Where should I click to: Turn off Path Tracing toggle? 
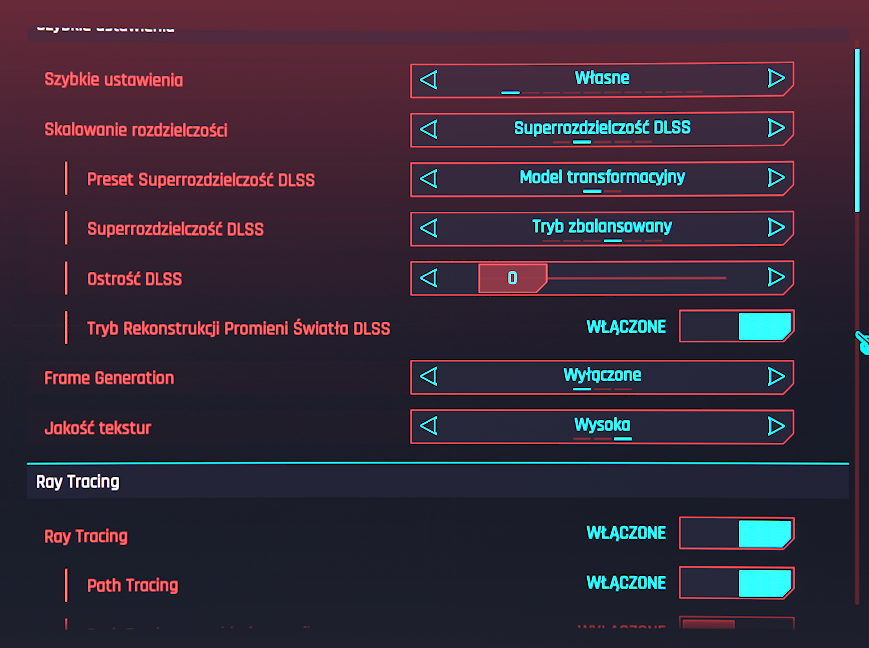pos(736,583)
